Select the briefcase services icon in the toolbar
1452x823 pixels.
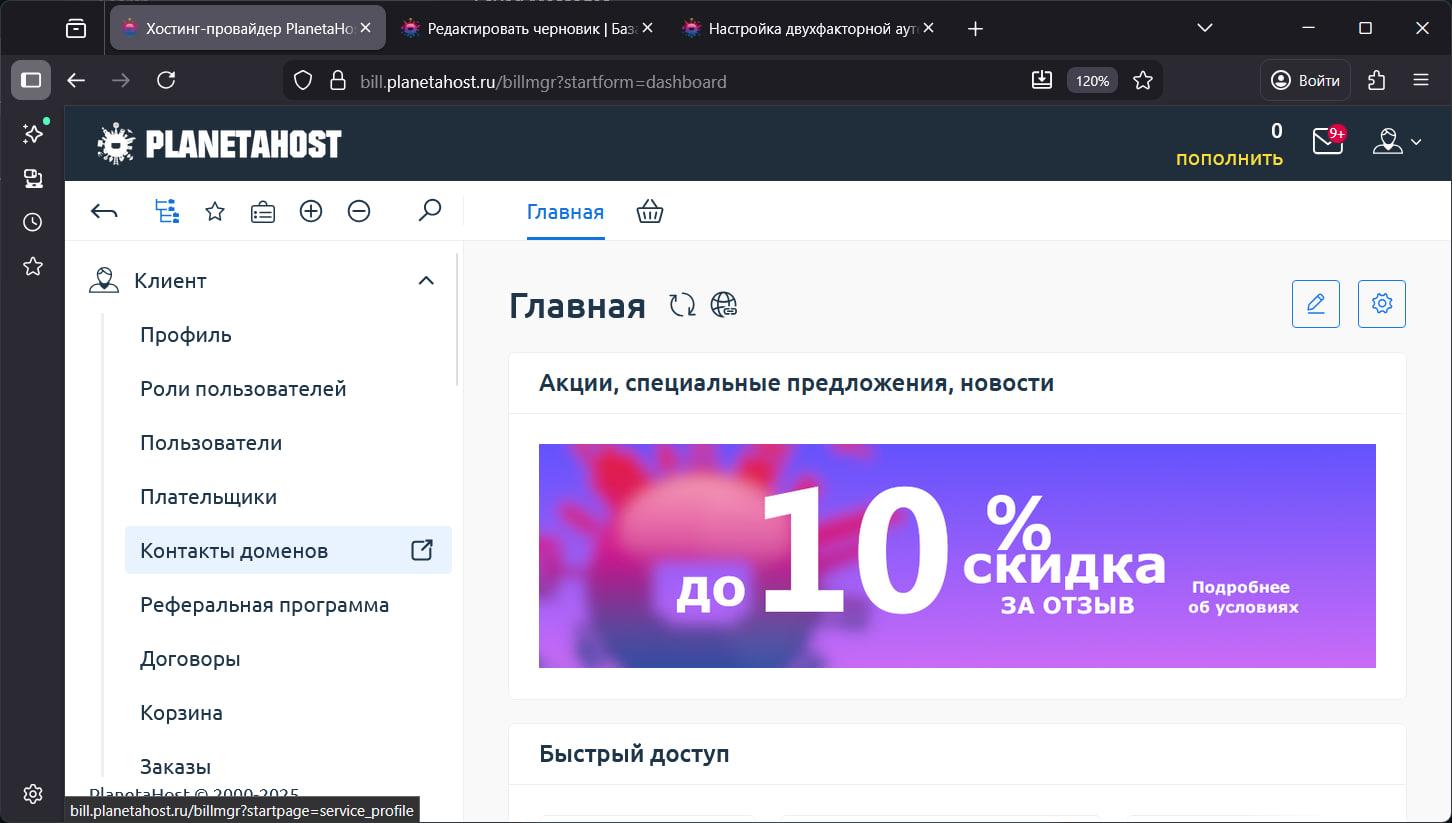pyautogui.click(x=262, y=211)
